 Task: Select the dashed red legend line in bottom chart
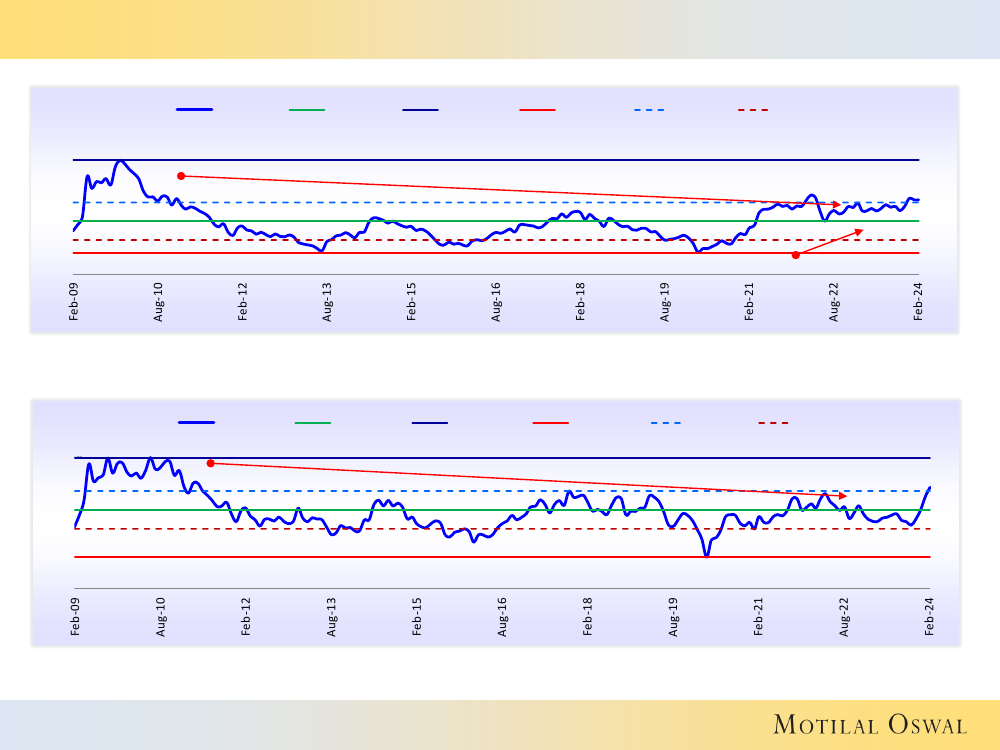773,423
